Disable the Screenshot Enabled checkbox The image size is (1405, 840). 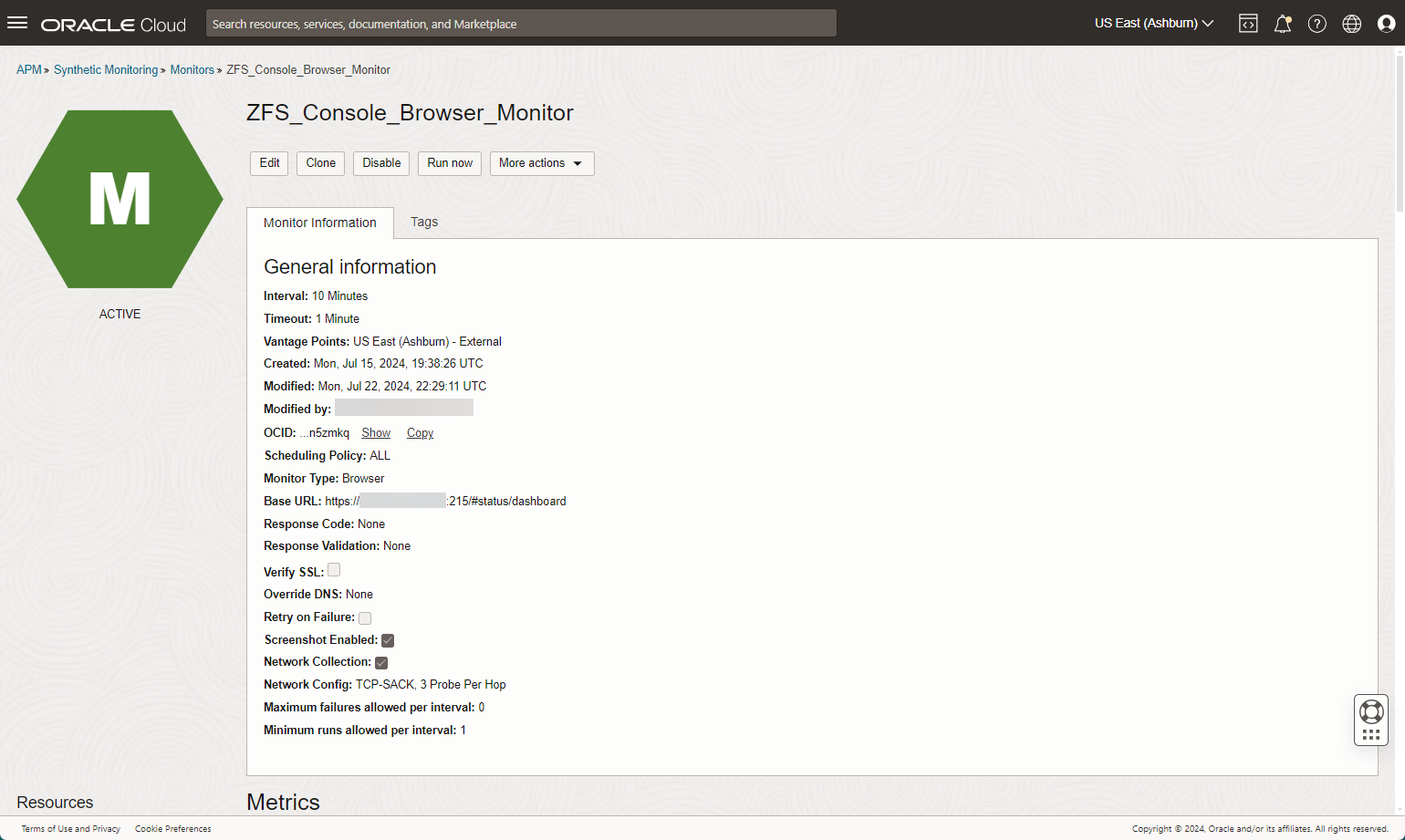387,639
